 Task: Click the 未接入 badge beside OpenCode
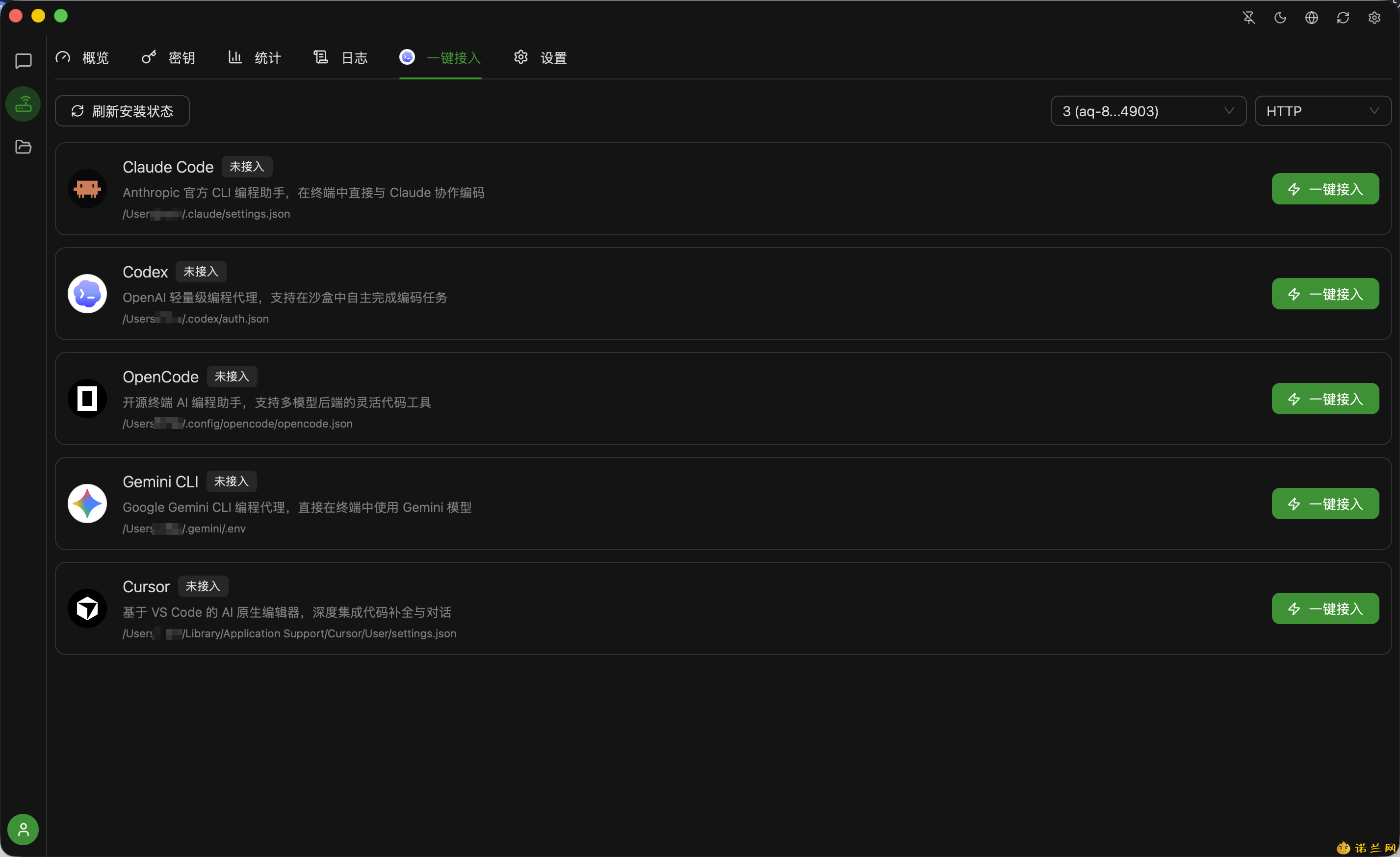pyautogui.click(x=232, y=377)
